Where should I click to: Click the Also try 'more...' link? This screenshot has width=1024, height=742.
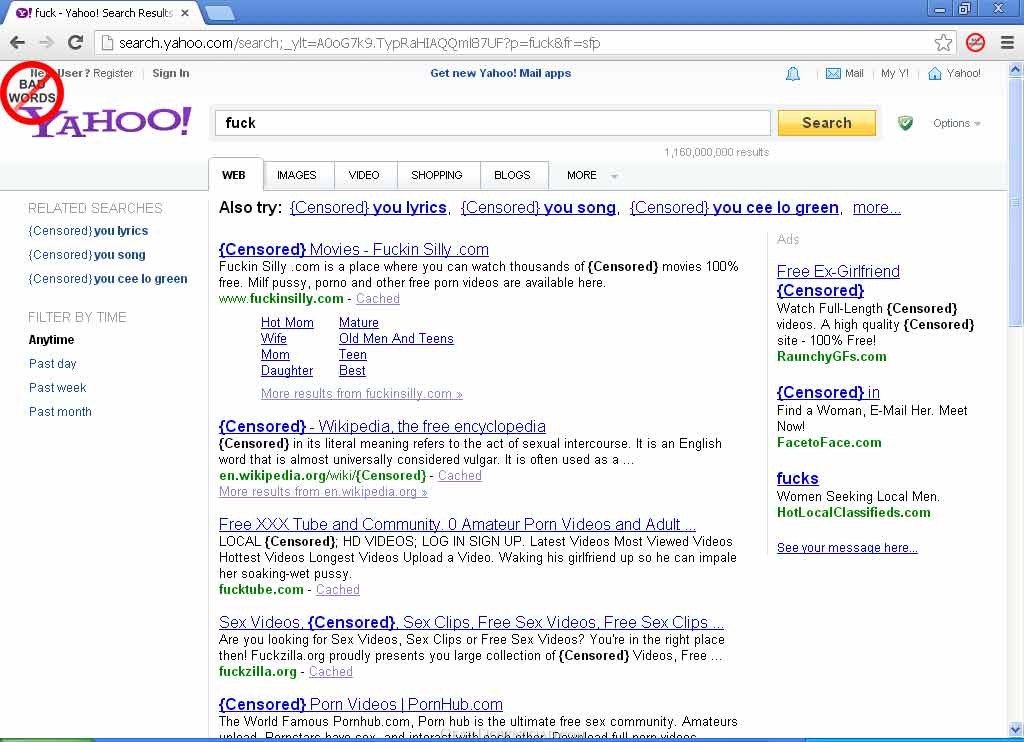[876, 208]
